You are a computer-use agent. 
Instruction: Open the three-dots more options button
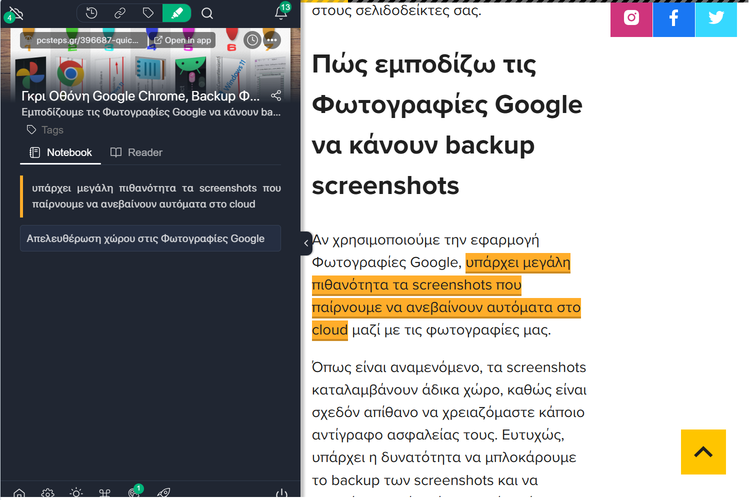[x=272, y=40]
